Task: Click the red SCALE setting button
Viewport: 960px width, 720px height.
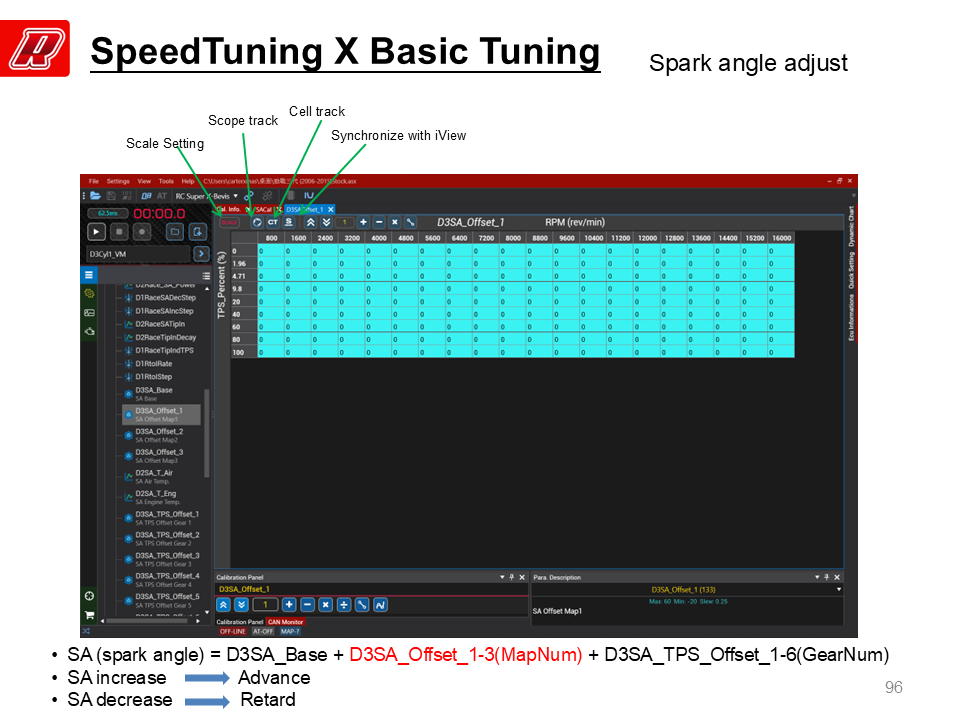Action: click(229, 222)
